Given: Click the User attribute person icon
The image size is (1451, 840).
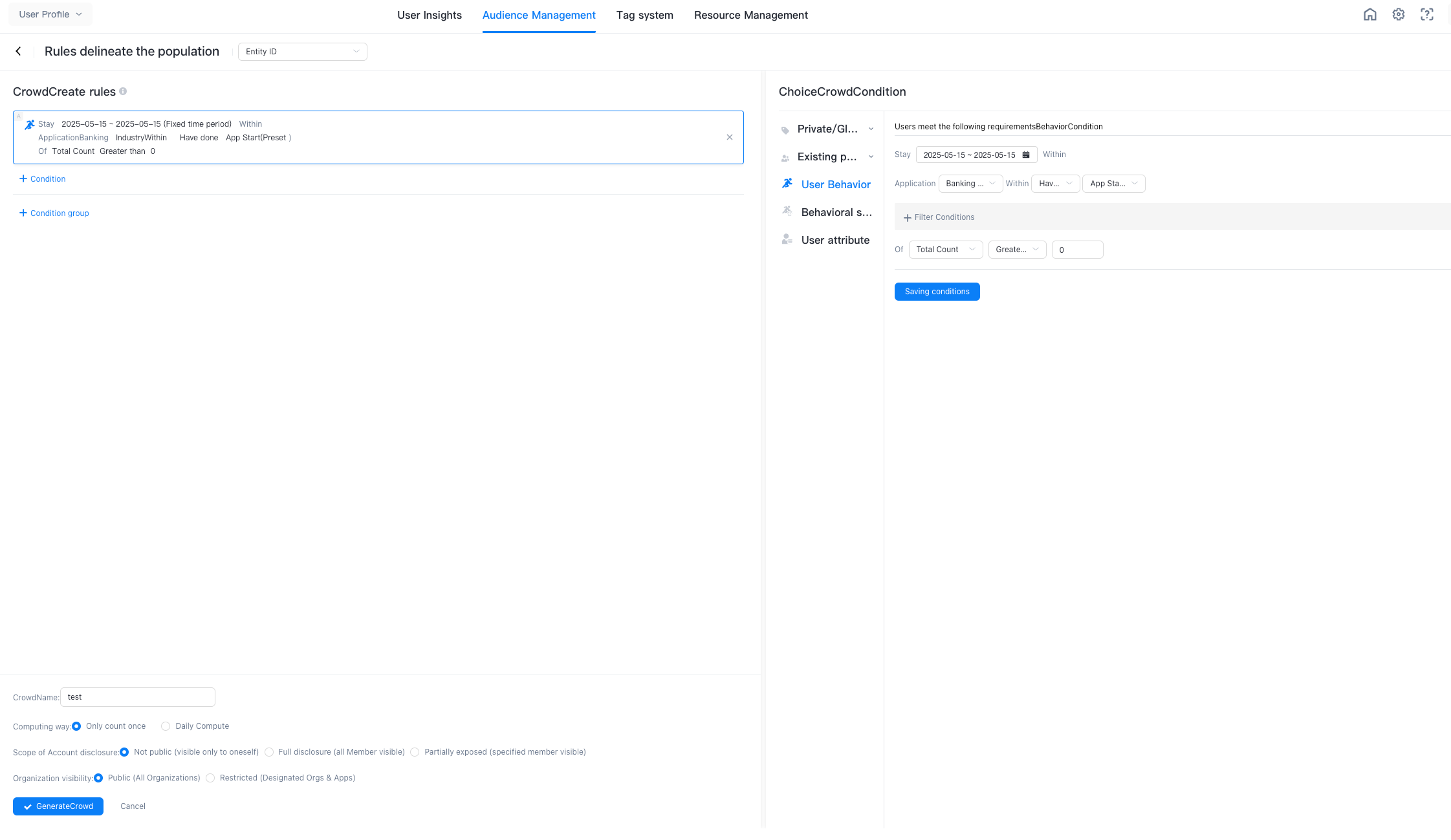Looking at the screenshot, I should tap(787, 239).
